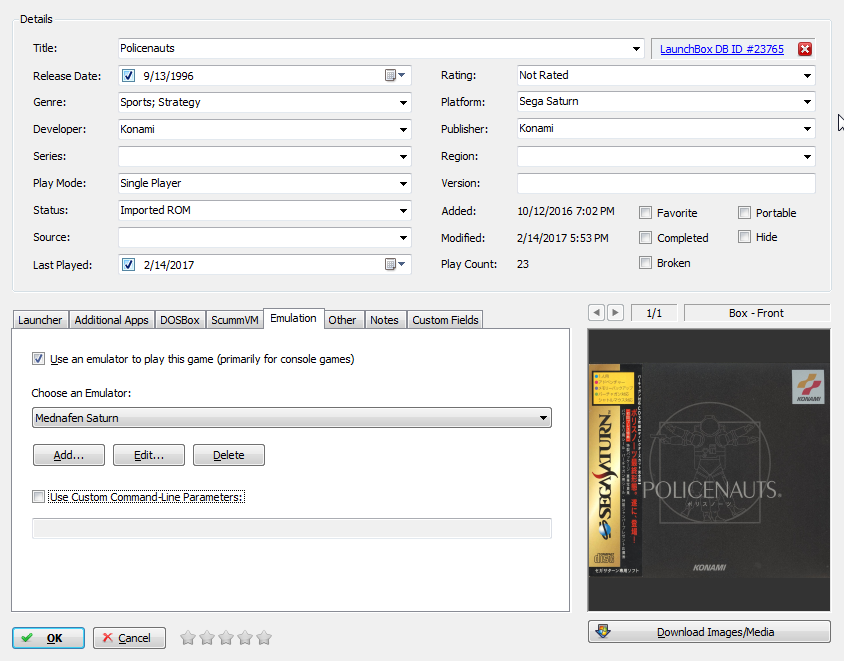Open the Additional Apps tab
This screenshot has height=661, width=844.
coord(111,320)
